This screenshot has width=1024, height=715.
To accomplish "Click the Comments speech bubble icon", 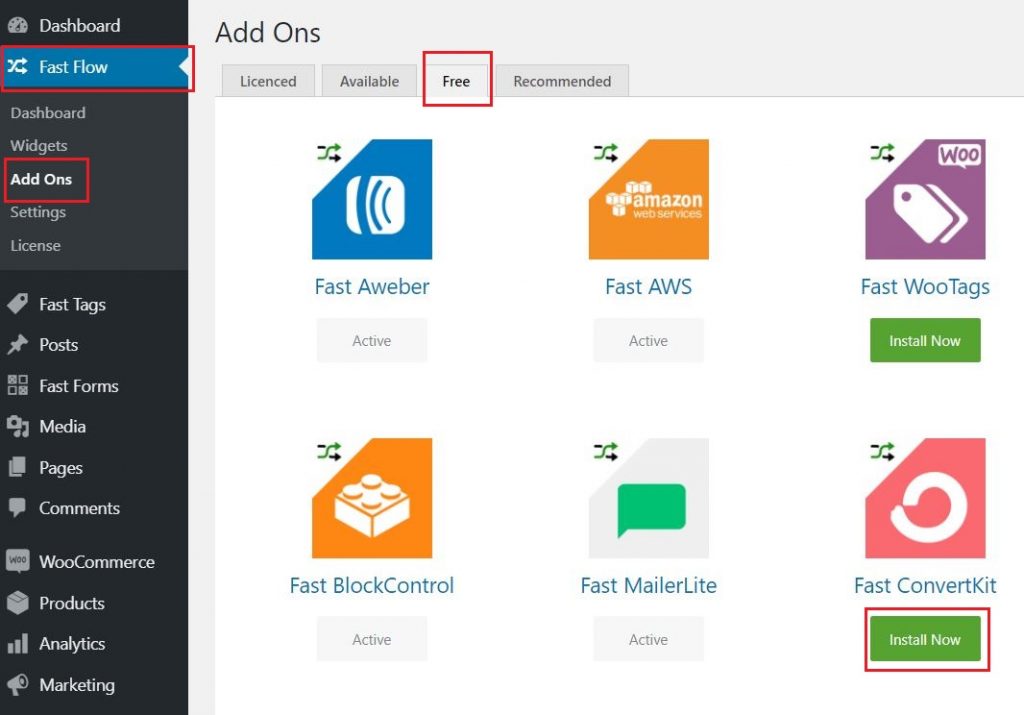I will (18, 507).
